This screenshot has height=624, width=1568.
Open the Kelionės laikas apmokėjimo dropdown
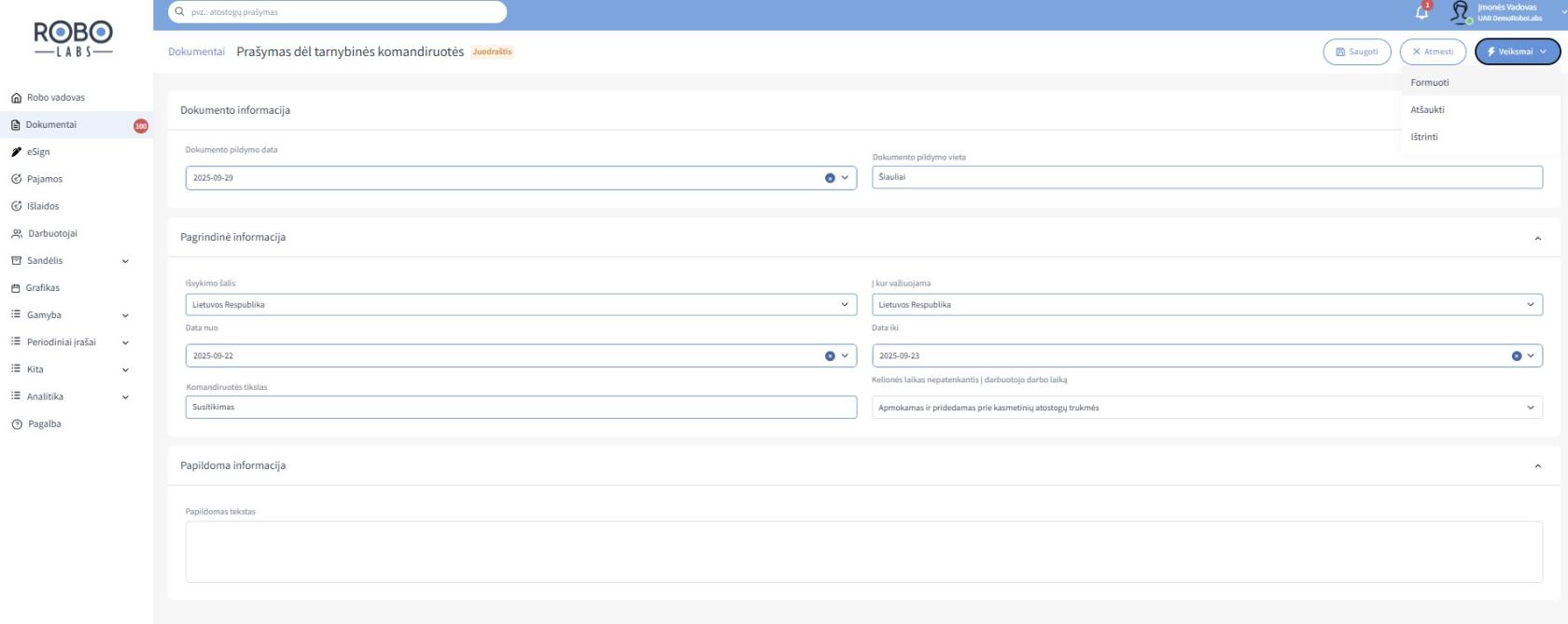(1207, 408)
